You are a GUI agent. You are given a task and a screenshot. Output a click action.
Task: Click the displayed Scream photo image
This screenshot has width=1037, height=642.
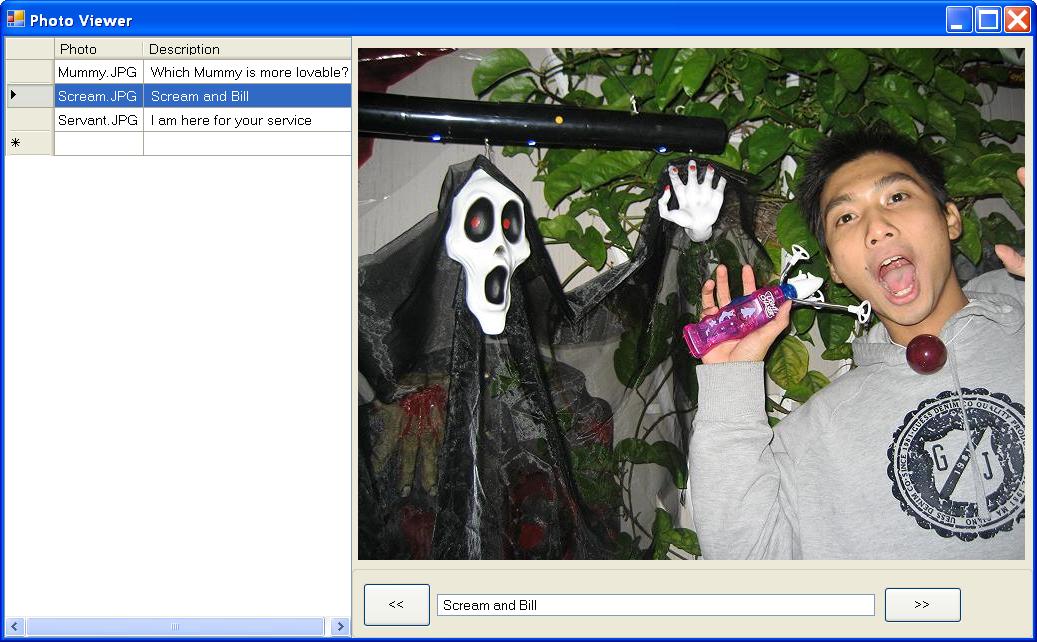coord(691,304)
